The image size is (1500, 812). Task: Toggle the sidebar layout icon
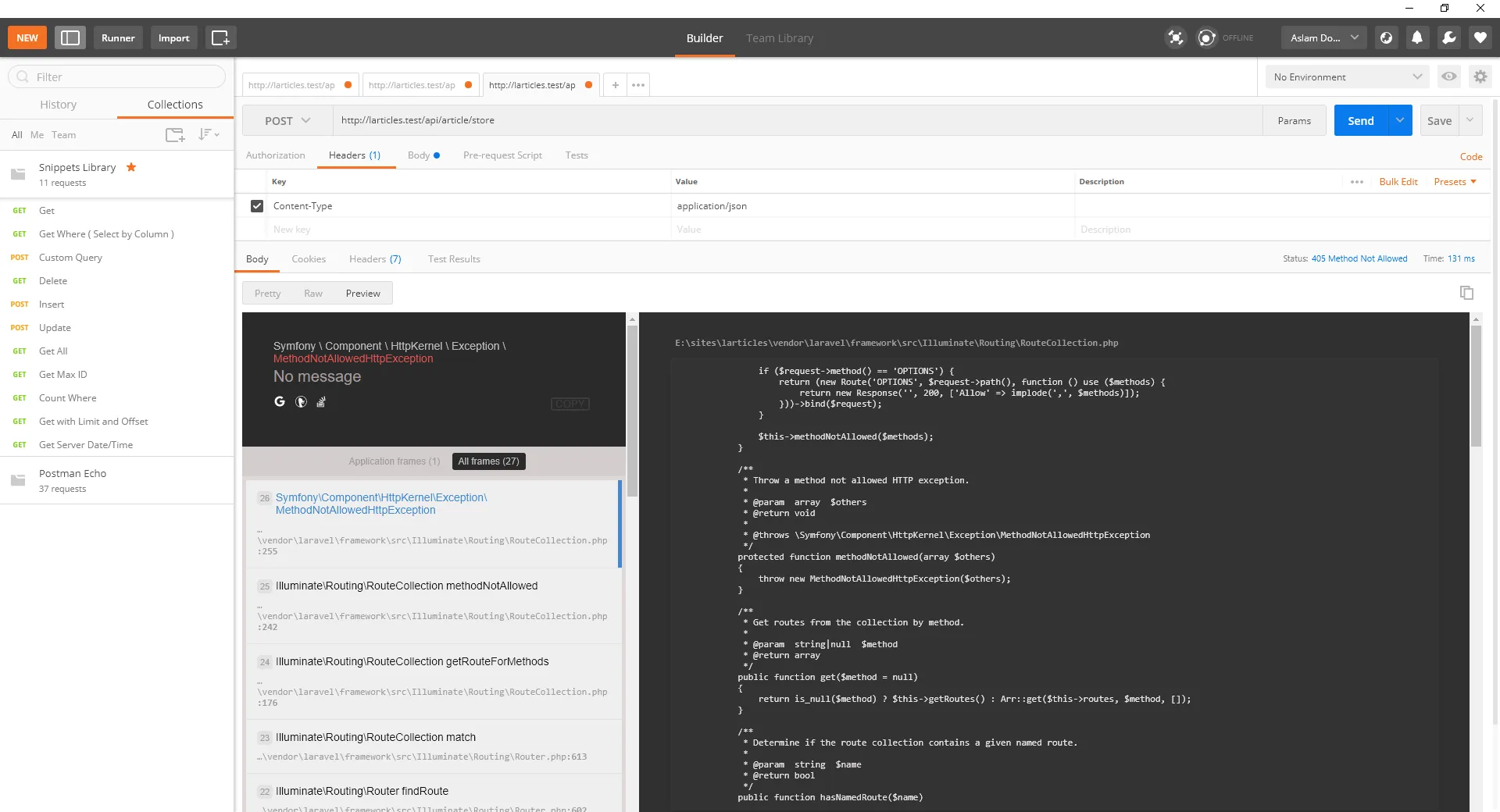coord(70,37)
